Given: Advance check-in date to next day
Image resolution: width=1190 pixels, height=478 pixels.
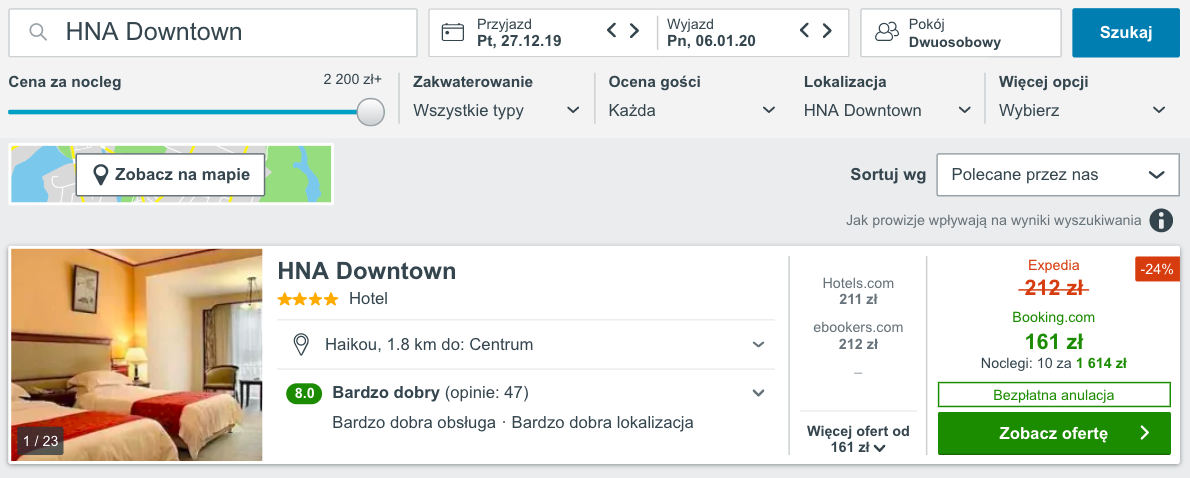Looking at the screenshot, I should [x=634, y=31].
